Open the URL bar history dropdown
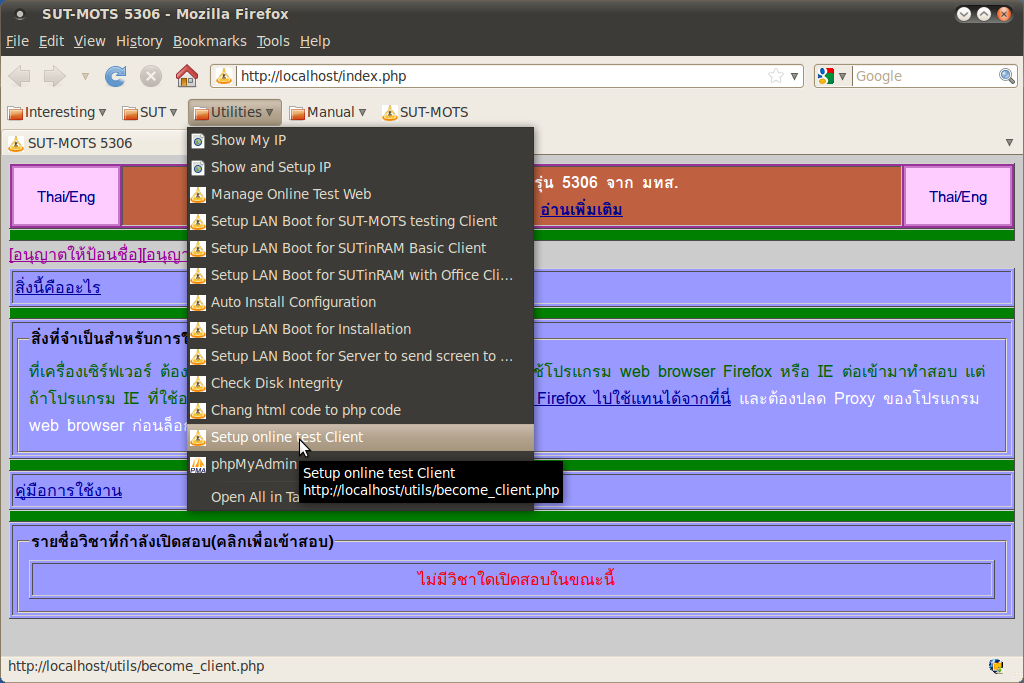This screenshot has height=683, width=1024. [794, 76]
